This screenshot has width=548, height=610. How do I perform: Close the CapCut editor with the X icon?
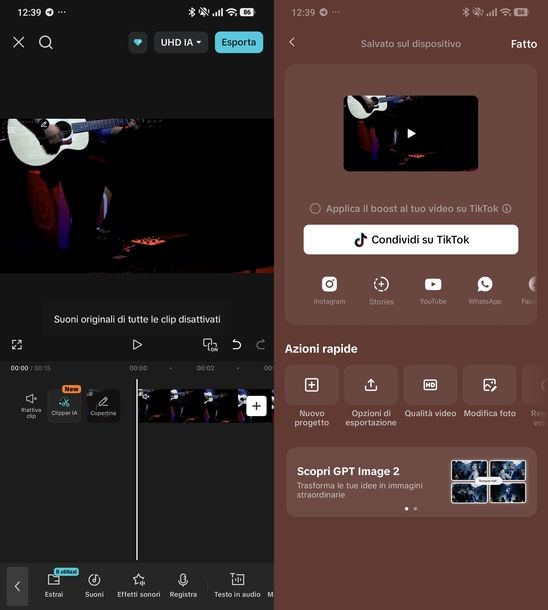click(18, 42)
